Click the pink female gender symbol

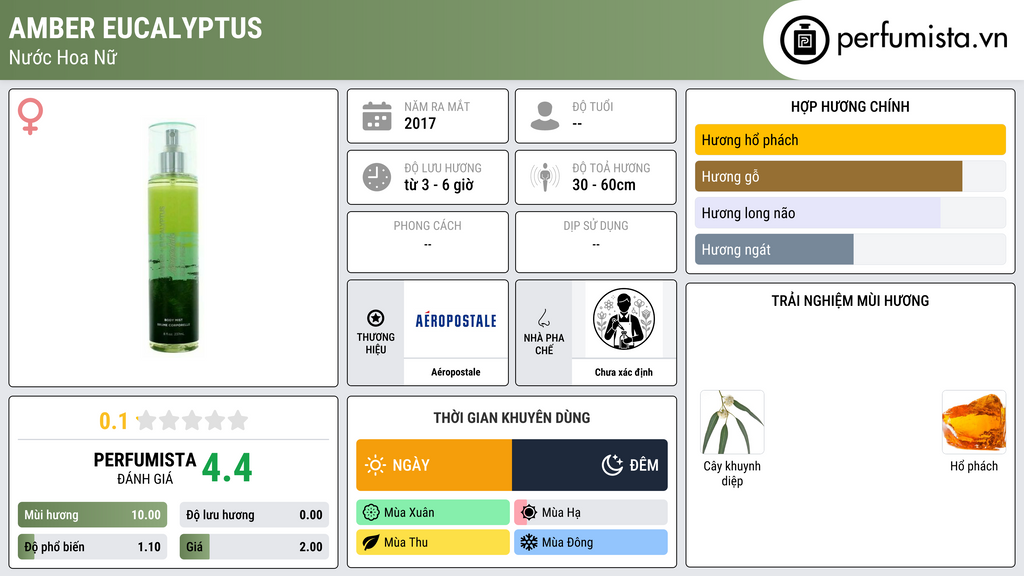click(30, 116)
